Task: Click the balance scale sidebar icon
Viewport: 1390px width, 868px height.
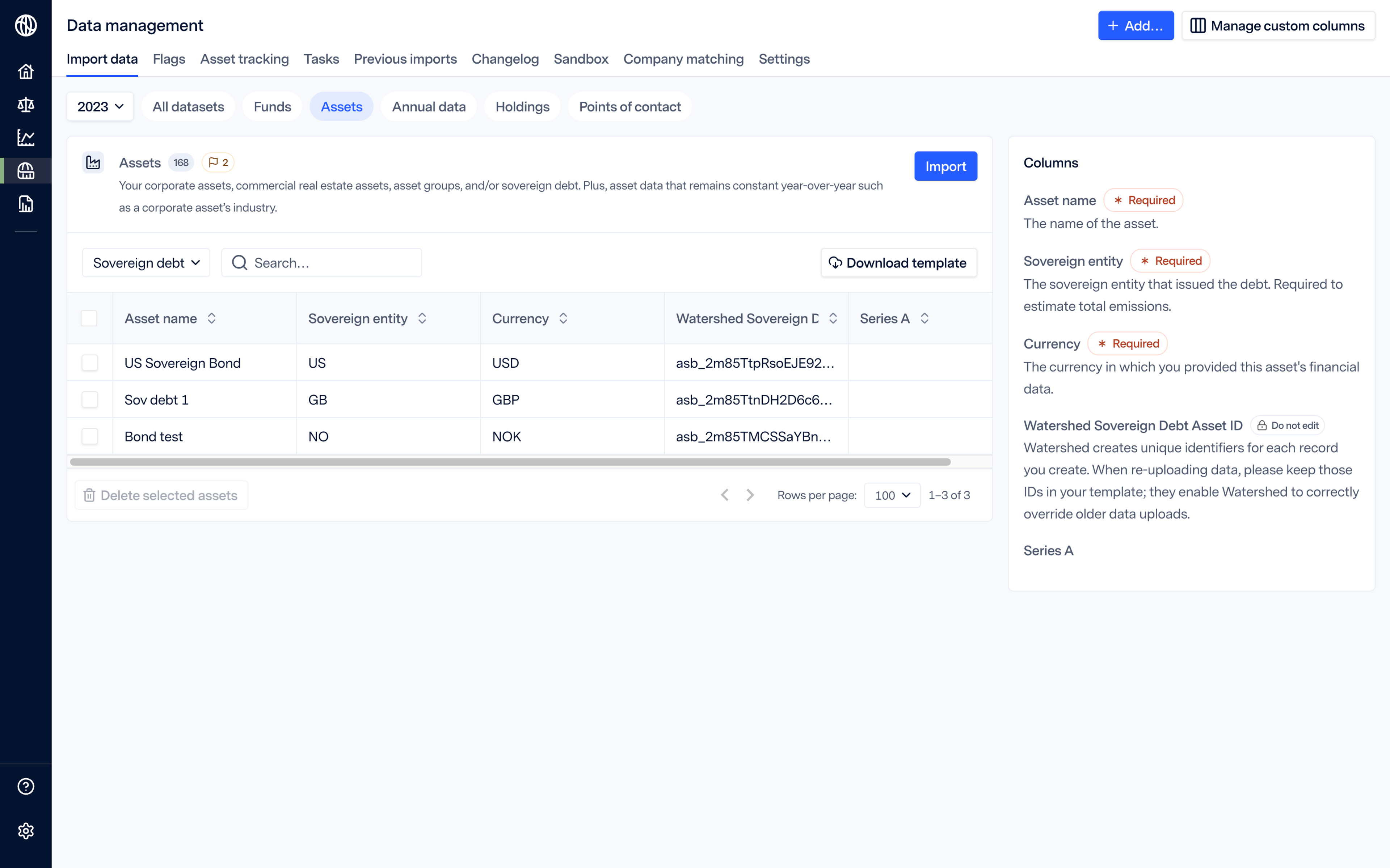Action: [x=25, y=105]
